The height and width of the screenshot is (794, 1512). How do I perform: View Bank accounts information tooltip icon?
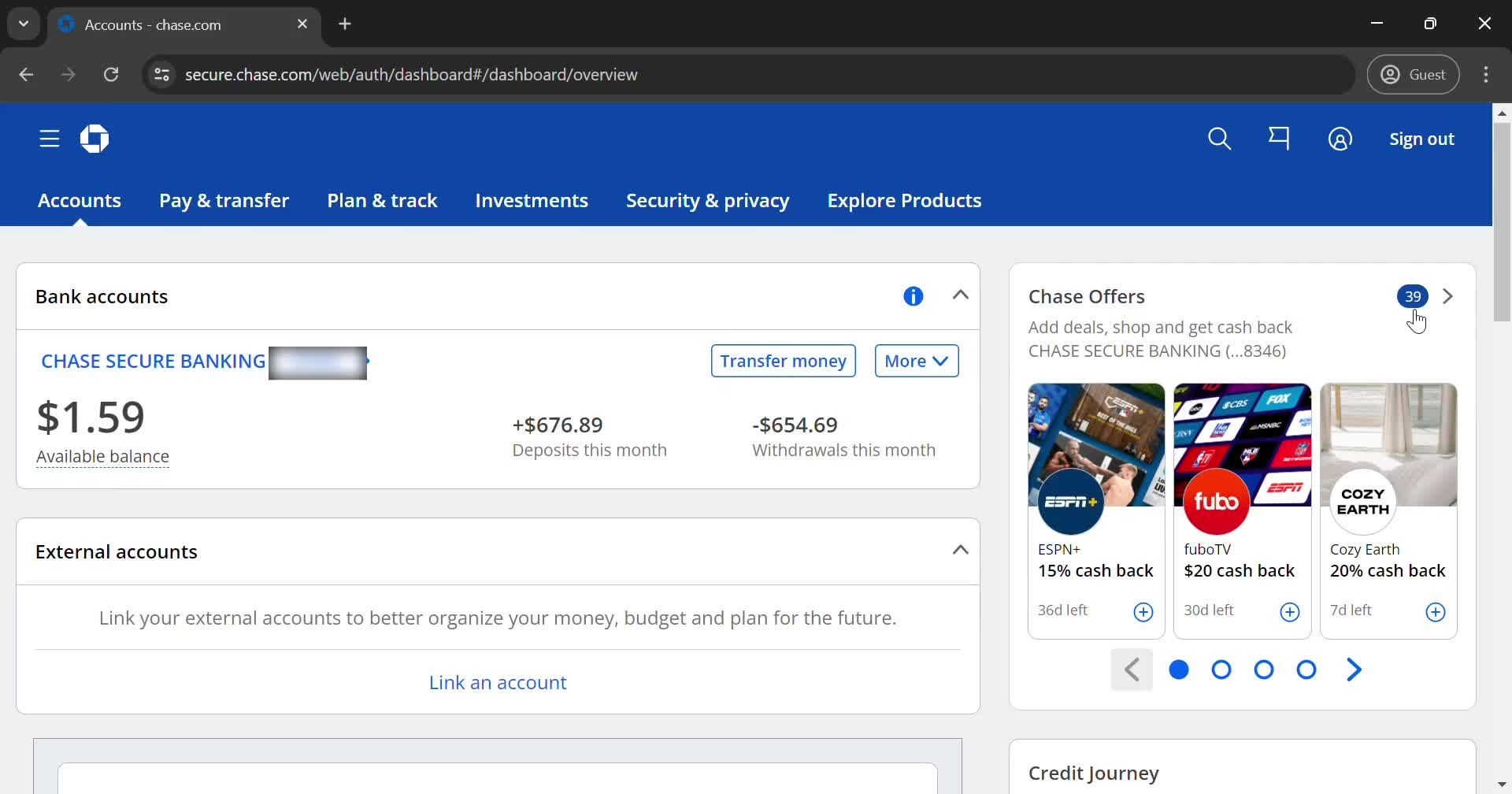point(913,295)
